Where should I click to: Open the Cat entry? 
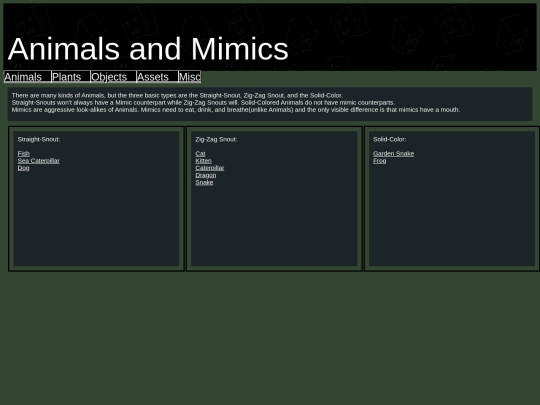tap(200, 154)
